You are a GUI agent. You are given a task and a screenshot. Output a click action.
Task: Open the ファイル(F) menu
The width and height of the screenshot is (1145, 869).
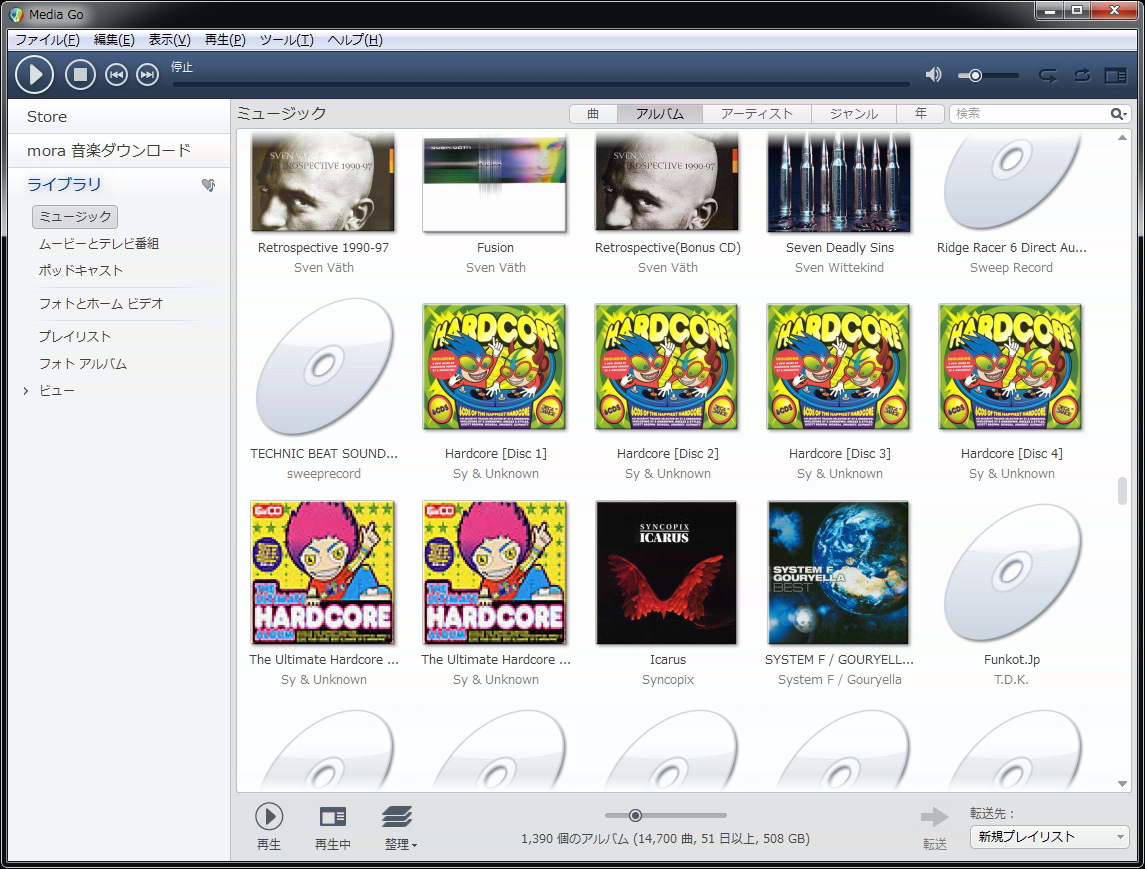pos(47,39)
